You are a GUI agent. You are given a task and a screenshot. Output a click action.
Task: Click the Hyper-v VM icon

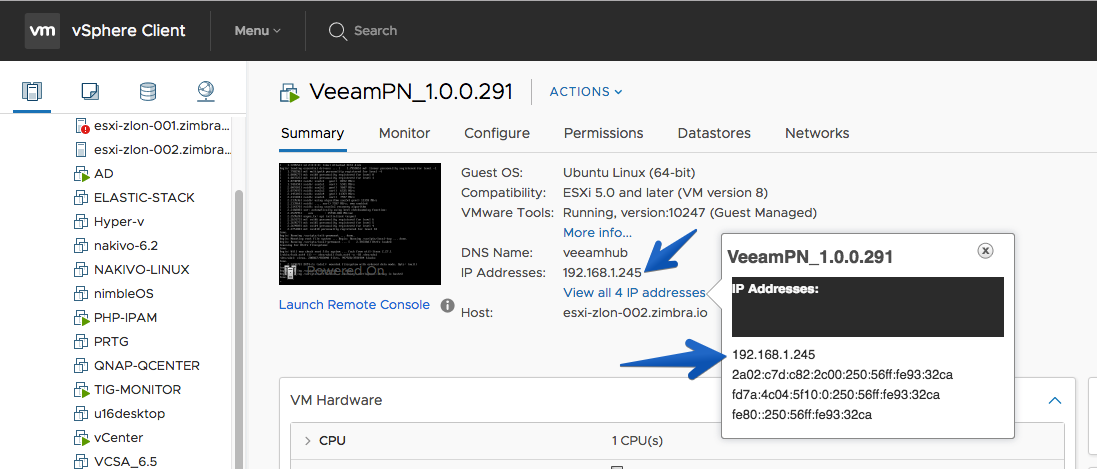80,221
